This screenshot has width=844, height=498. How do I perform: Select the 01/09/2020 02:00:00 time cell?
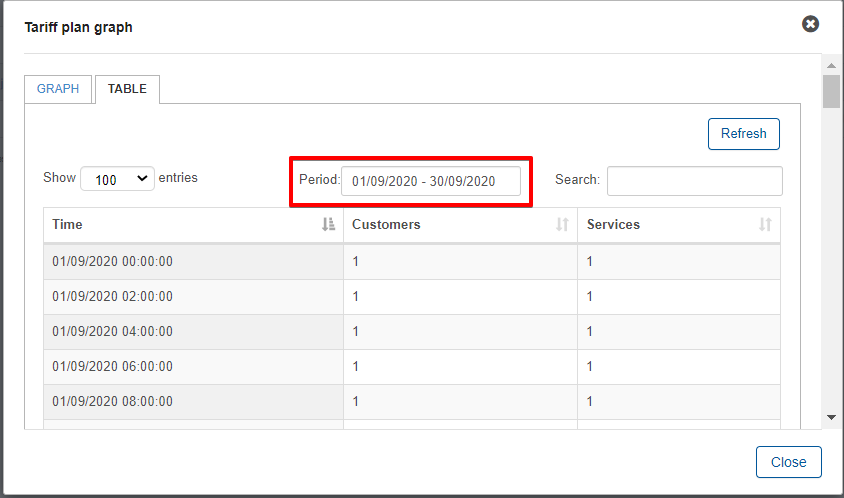[x=193, y=297]
